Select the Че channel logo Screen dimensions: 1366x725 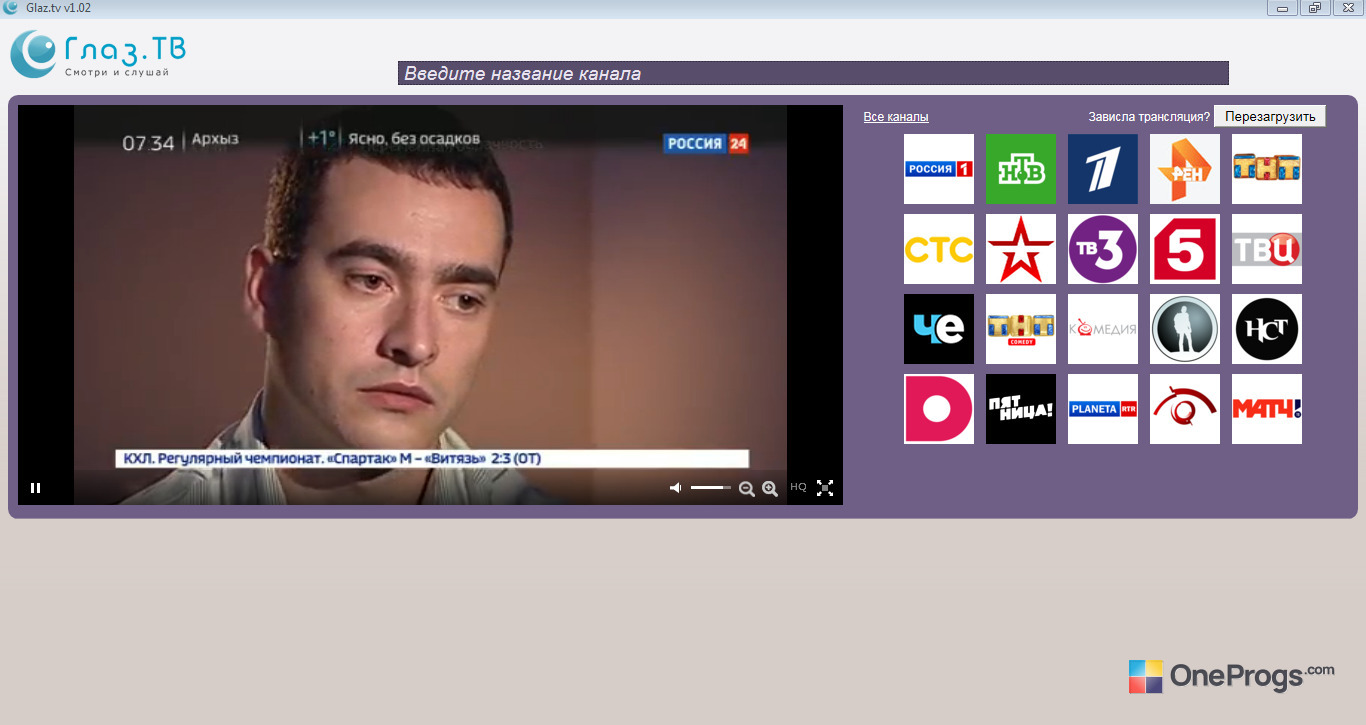[938, 329]
